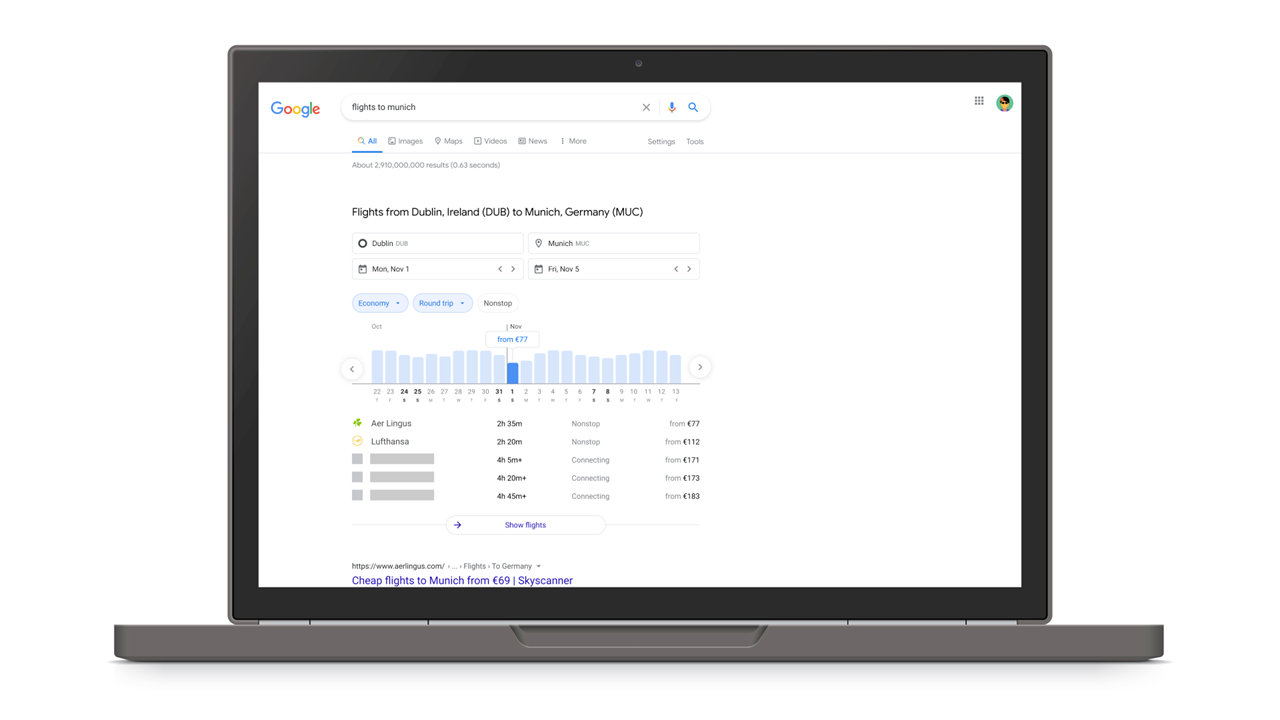Click the Show flights button
Image resolution: width=1280 pixels, height=720 pixels.
[525, 525]
